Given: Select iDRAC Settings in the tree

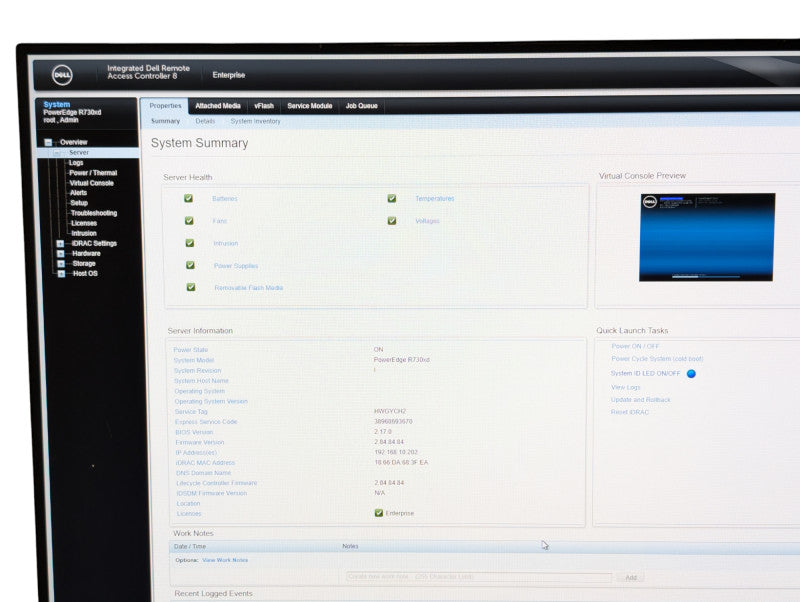Looking at the screenshot, I should click(x=94, y=243).
